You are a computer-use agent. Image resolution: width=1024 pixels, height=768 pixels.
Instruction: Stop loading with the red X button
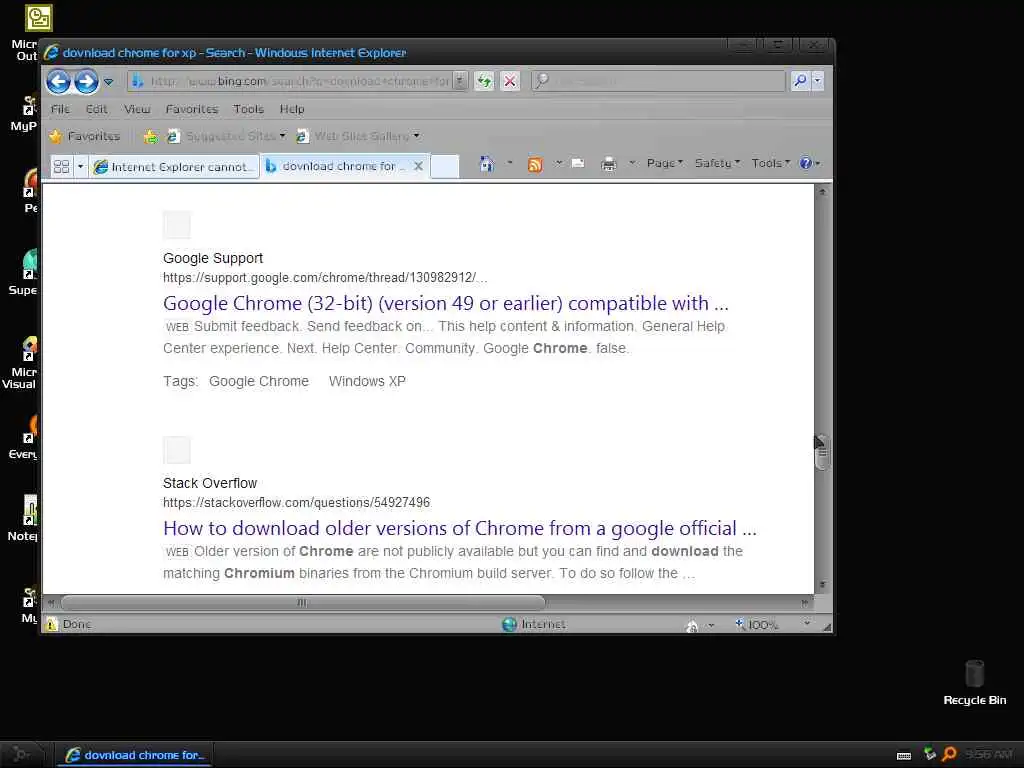click(510, 81)
